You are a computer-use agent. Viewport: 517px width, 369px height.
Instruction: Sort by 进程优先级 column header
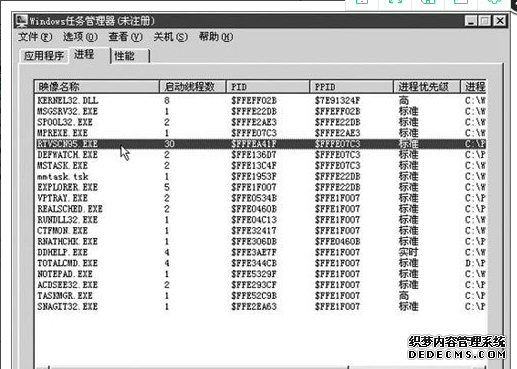point(427,87)
